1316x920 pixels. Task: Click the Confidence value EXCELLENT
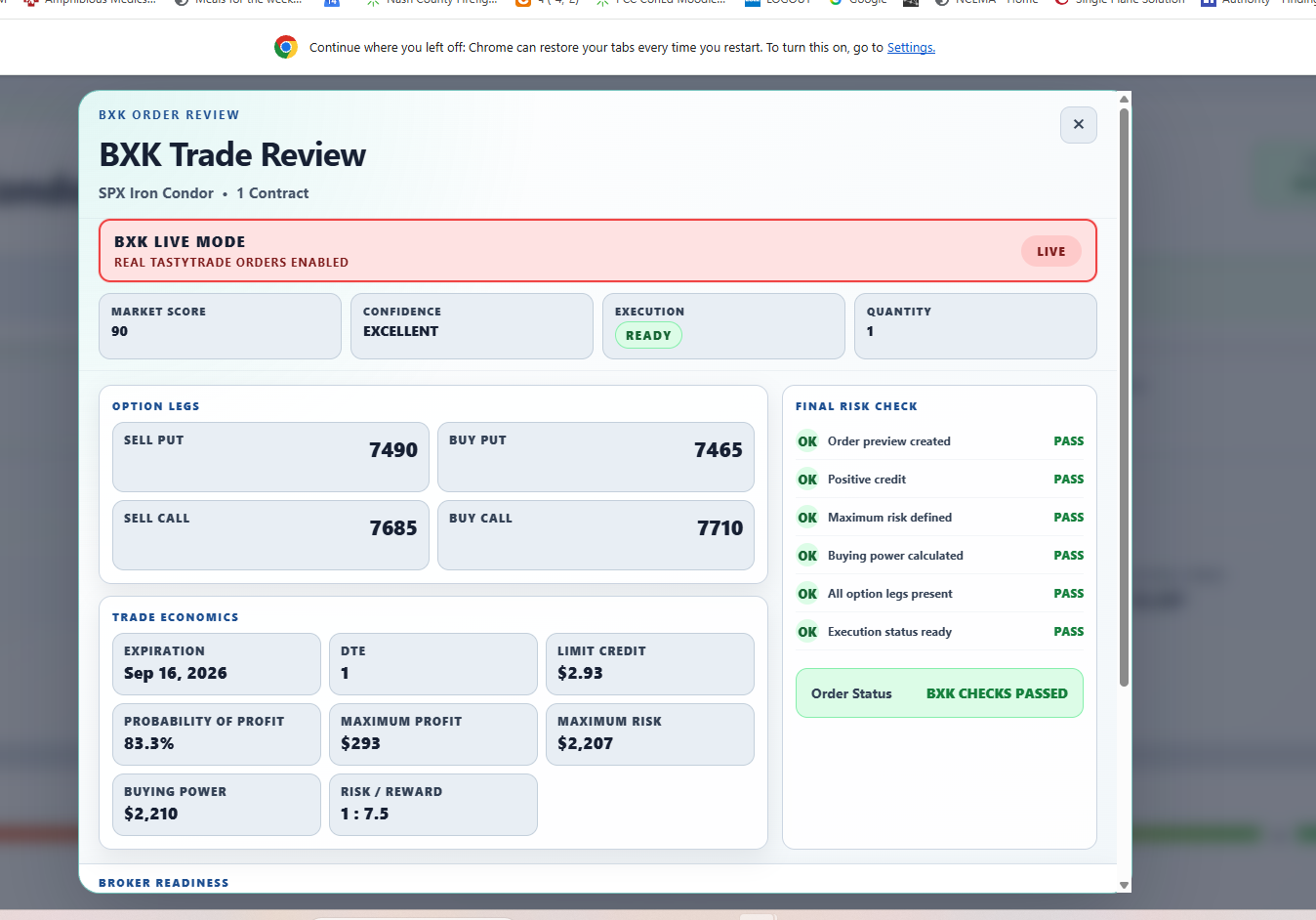tap(400, 331)
